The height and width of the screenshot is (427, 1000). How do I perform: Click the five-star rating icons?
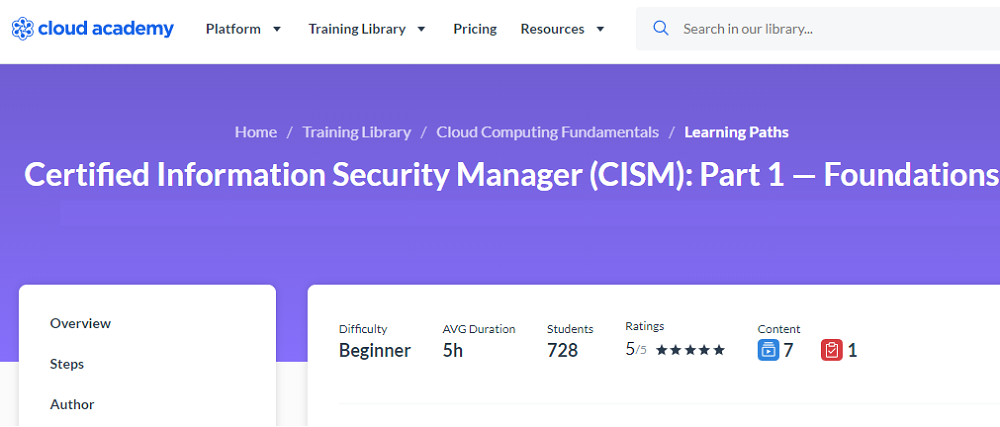pyautogui.click(x=690, y=350)
